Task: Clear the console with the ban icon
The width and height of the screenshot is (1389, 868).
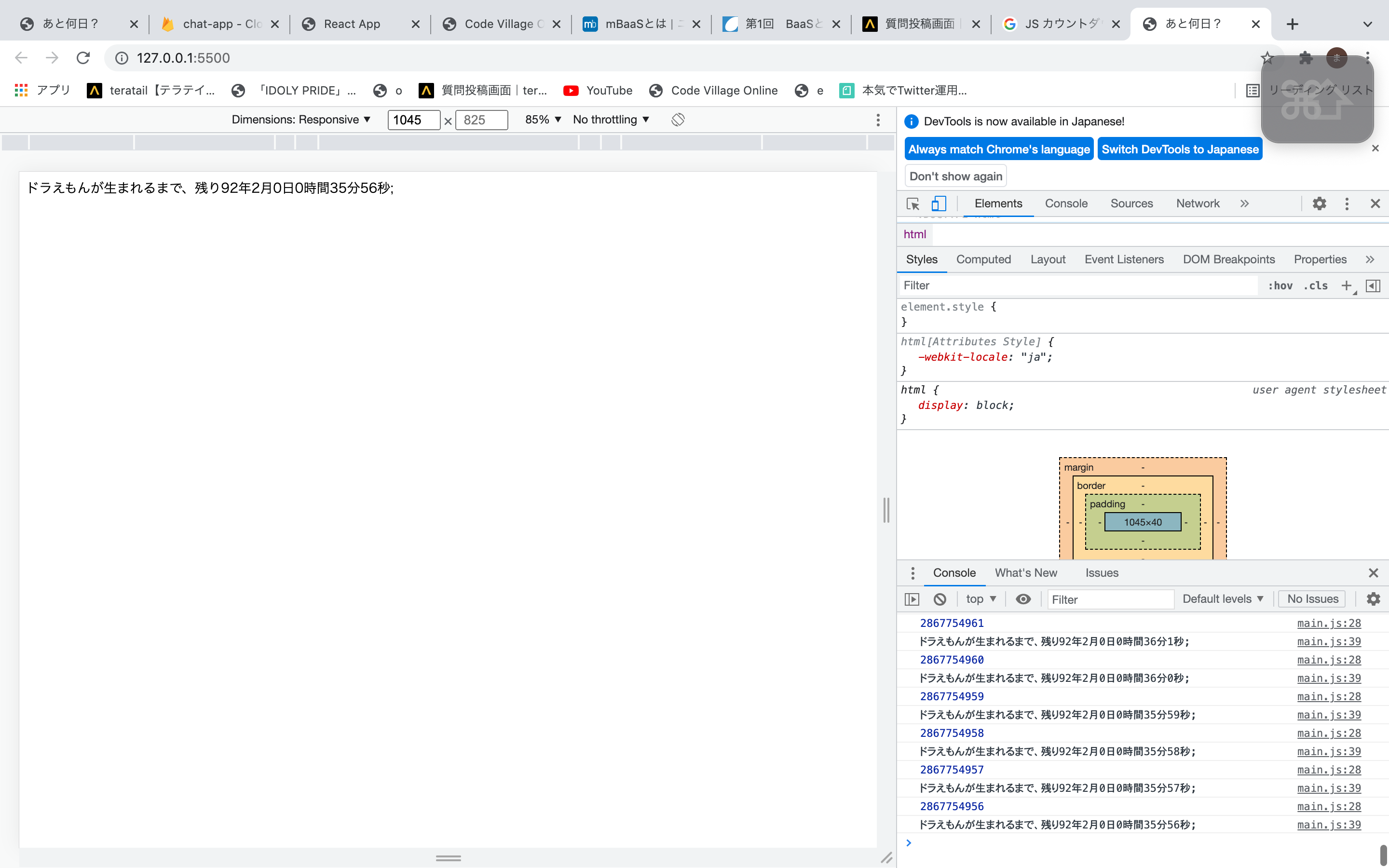Action: (940, 599)
